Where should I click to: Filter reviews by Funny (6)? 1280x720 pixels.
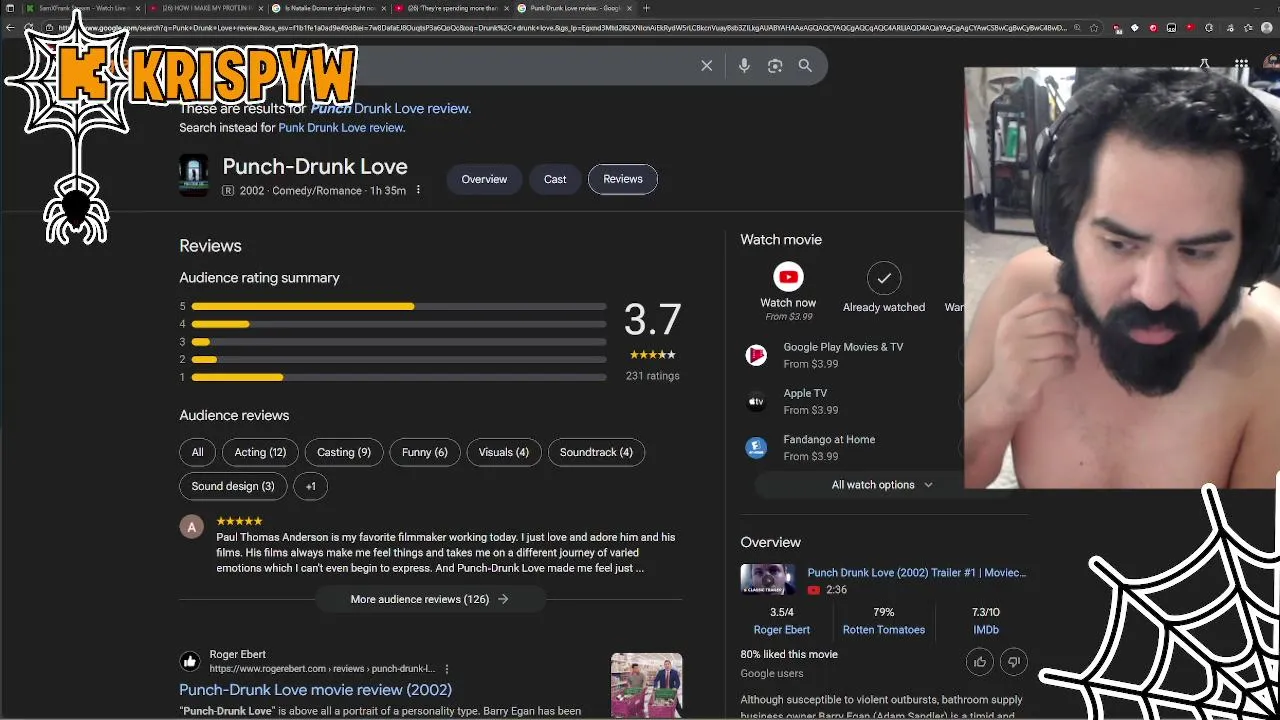point(425,452)
